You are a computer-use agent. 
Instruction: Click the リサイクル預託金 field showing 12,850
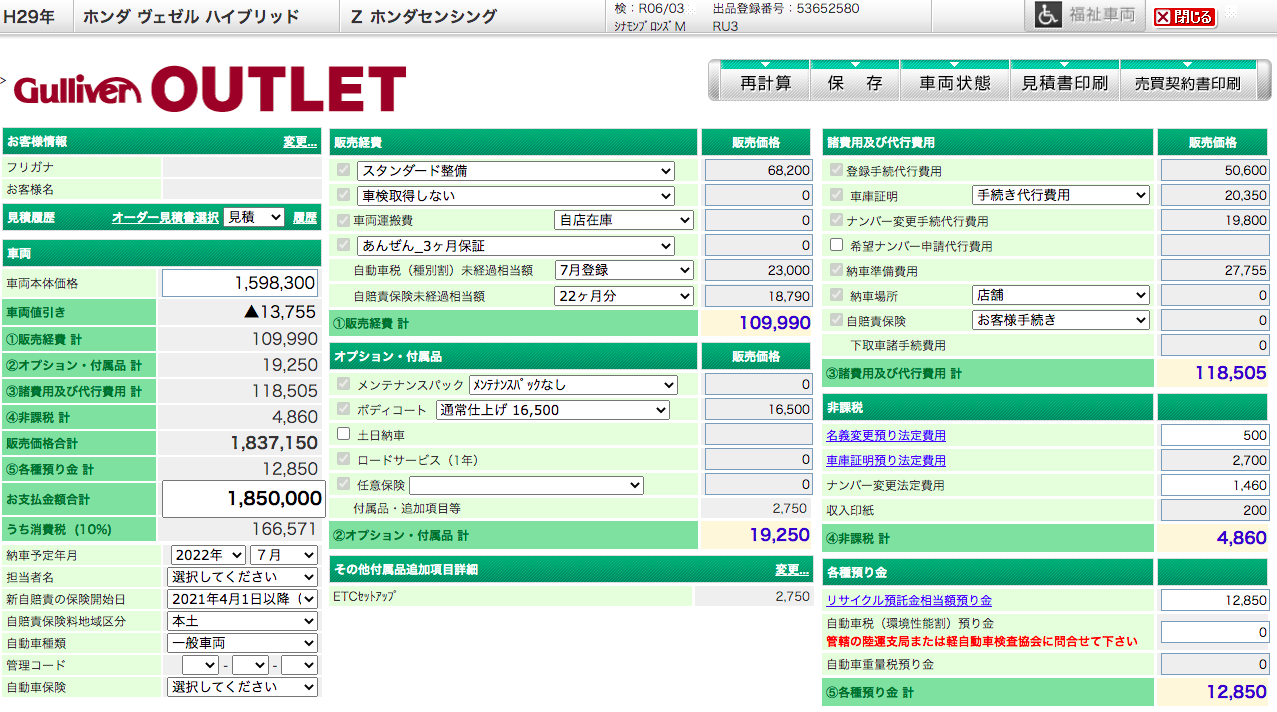coord(1215,600)
